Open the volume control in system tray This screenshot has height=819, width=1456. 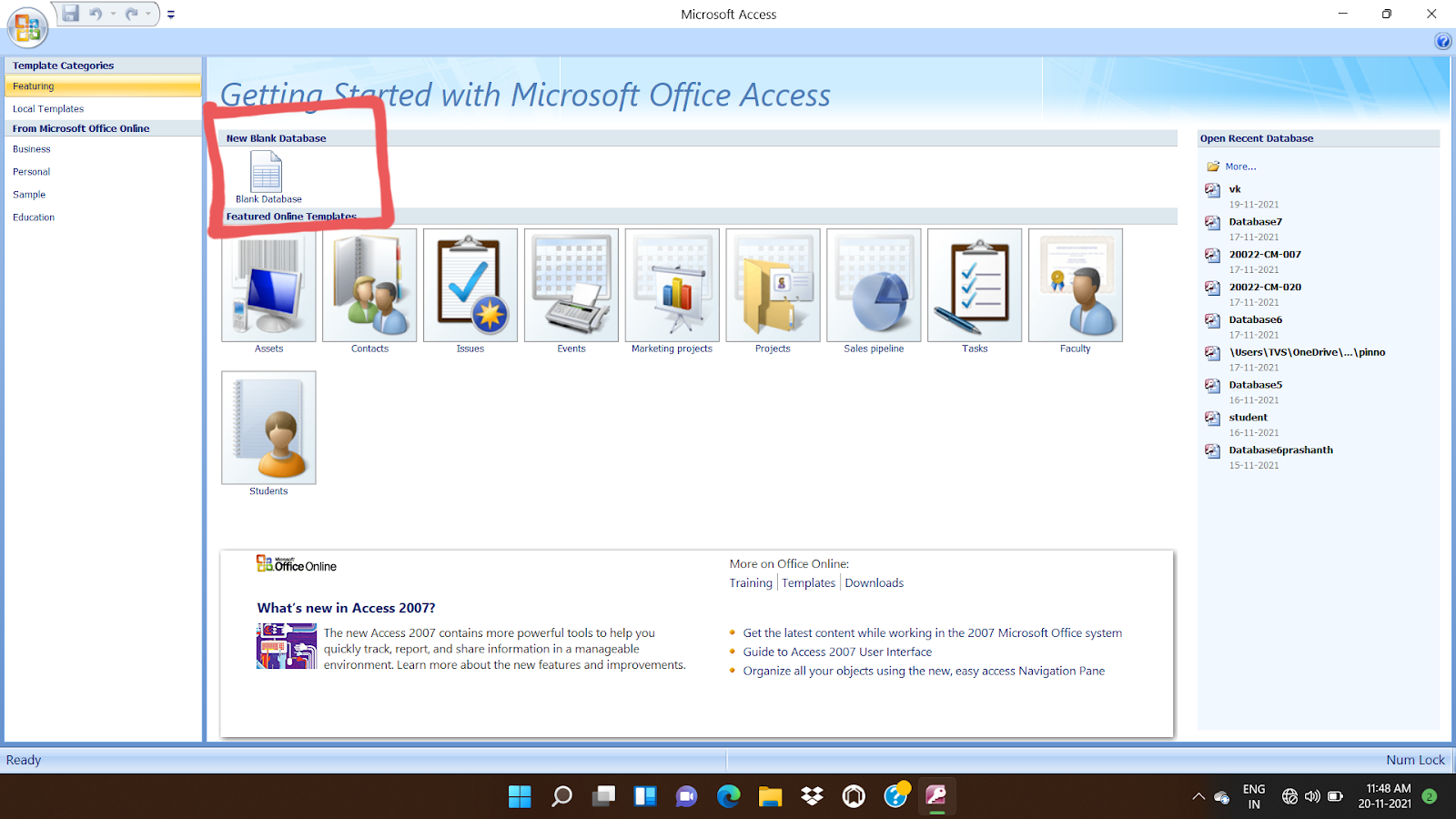coord(1311,796)
